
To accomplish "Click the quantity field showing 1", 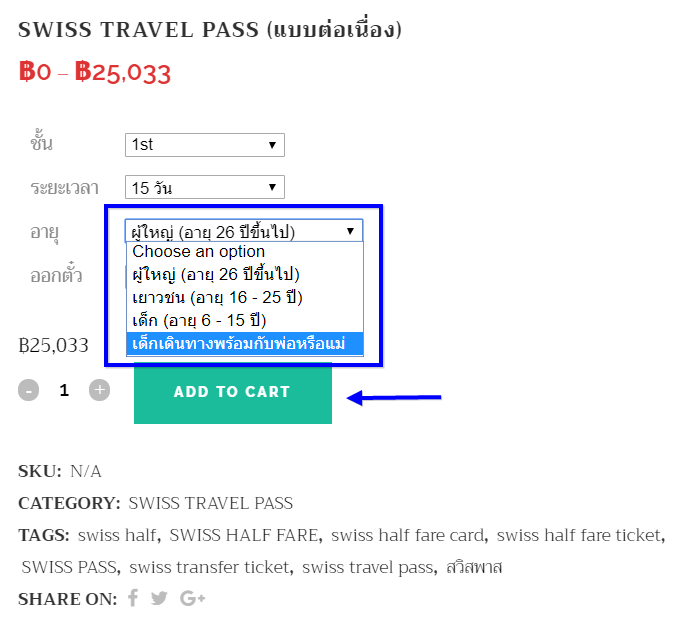I will click(64, 390).
